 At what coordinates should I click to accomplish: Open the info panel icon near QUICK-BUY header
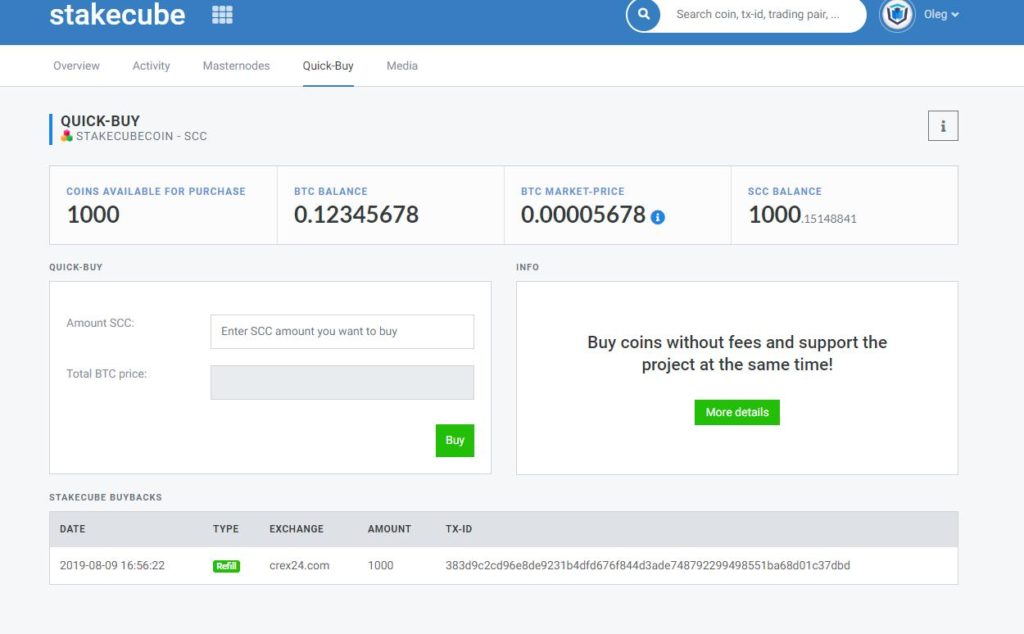click(x=942, y=125)
